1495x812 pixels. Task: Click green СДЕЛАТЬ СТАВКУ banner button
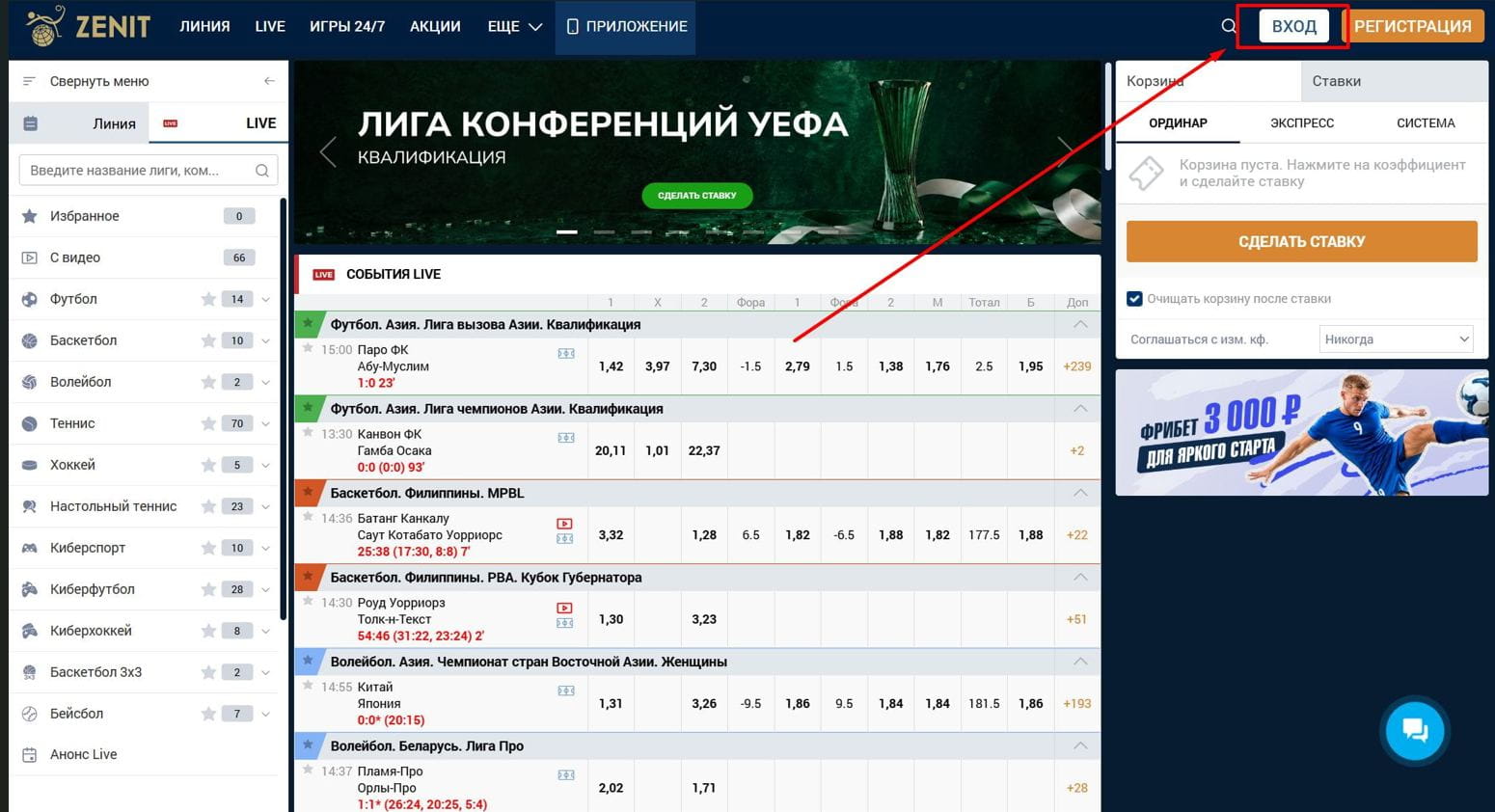tap(696, 196)
